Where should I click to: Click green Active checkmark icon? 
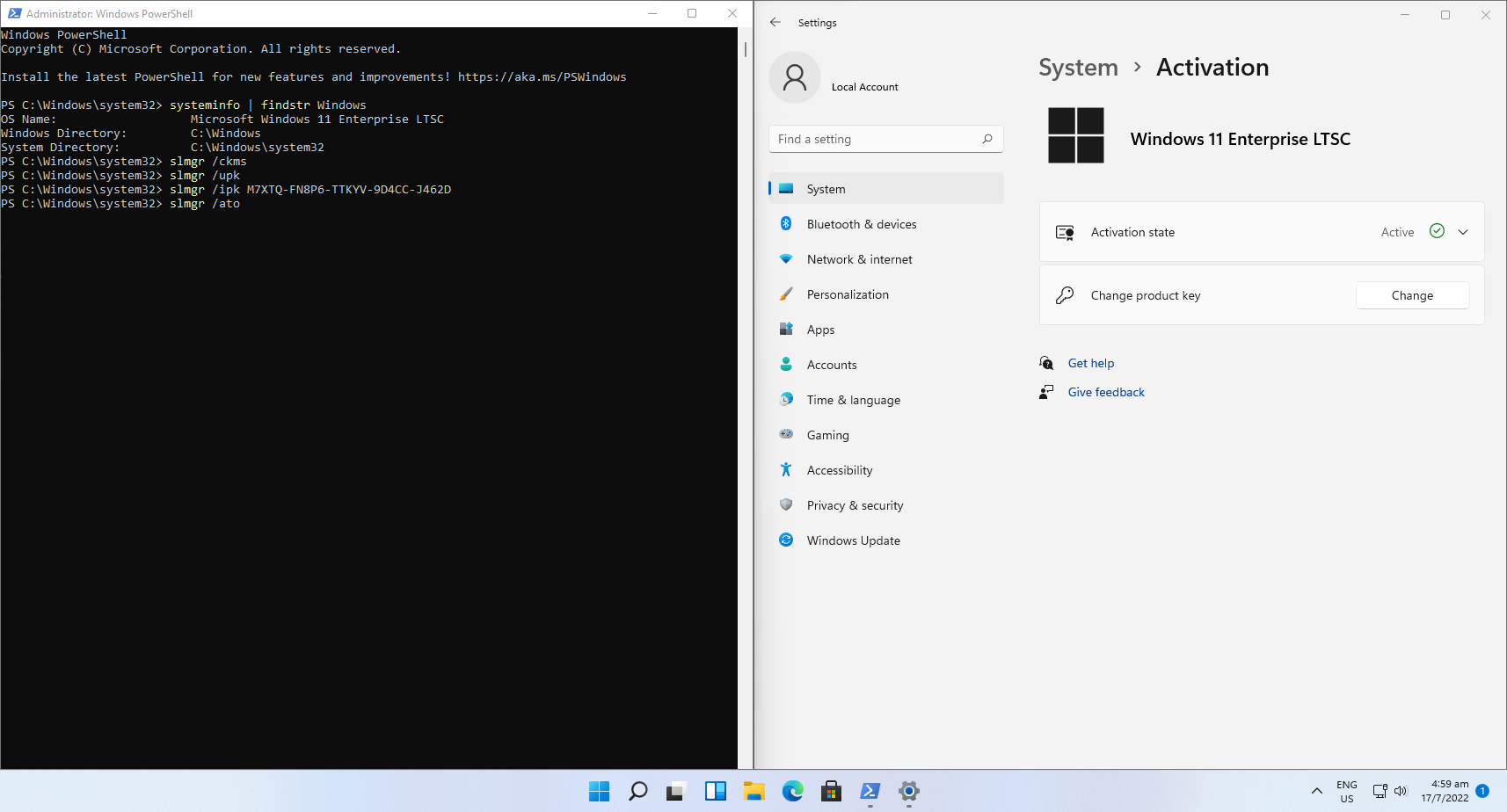pos(1437,231)
